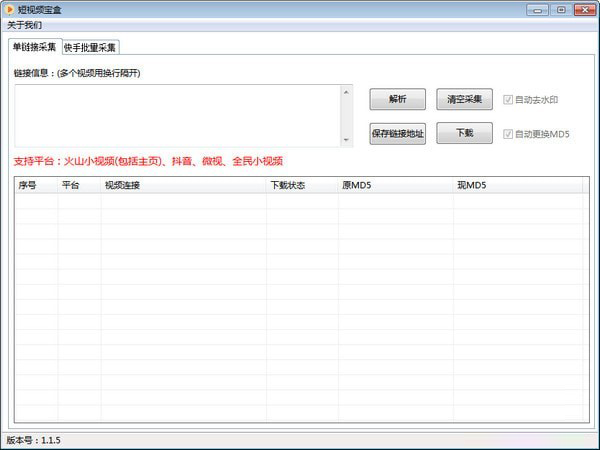Click the 保存链接地址 button
600x450 pixels.
point(397,134)
